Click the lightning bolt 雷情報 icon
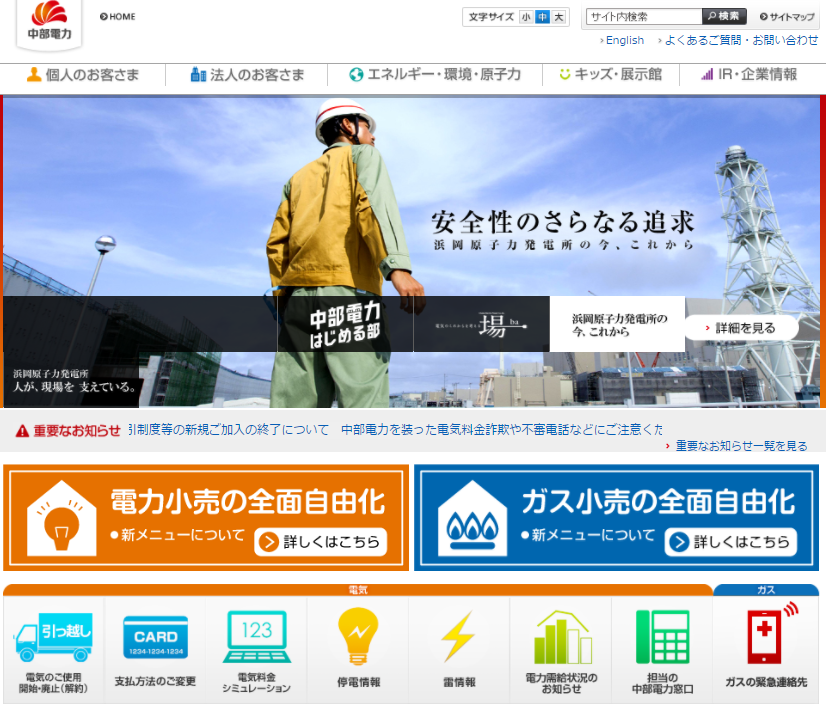 tap(459, 636)
